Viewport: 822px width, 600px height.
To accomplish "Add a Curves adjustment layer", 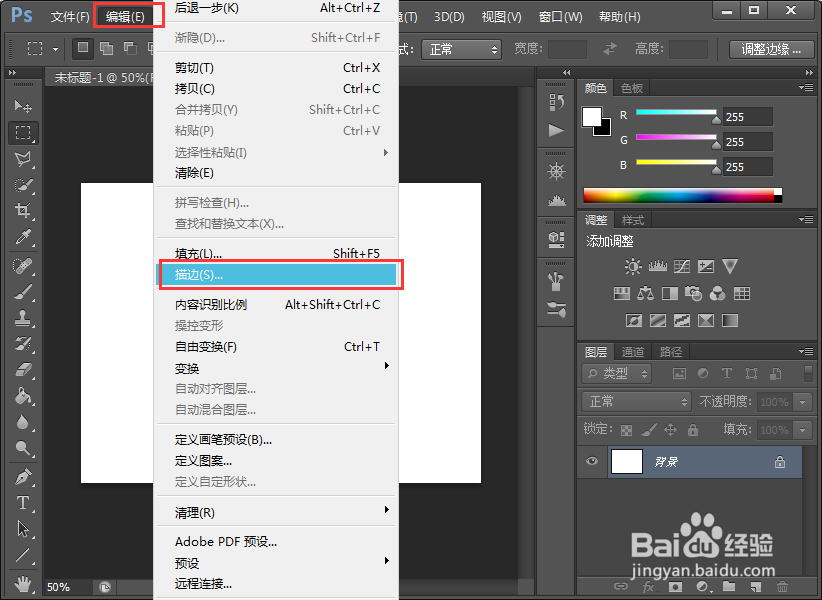I will [x=683, y=265].
